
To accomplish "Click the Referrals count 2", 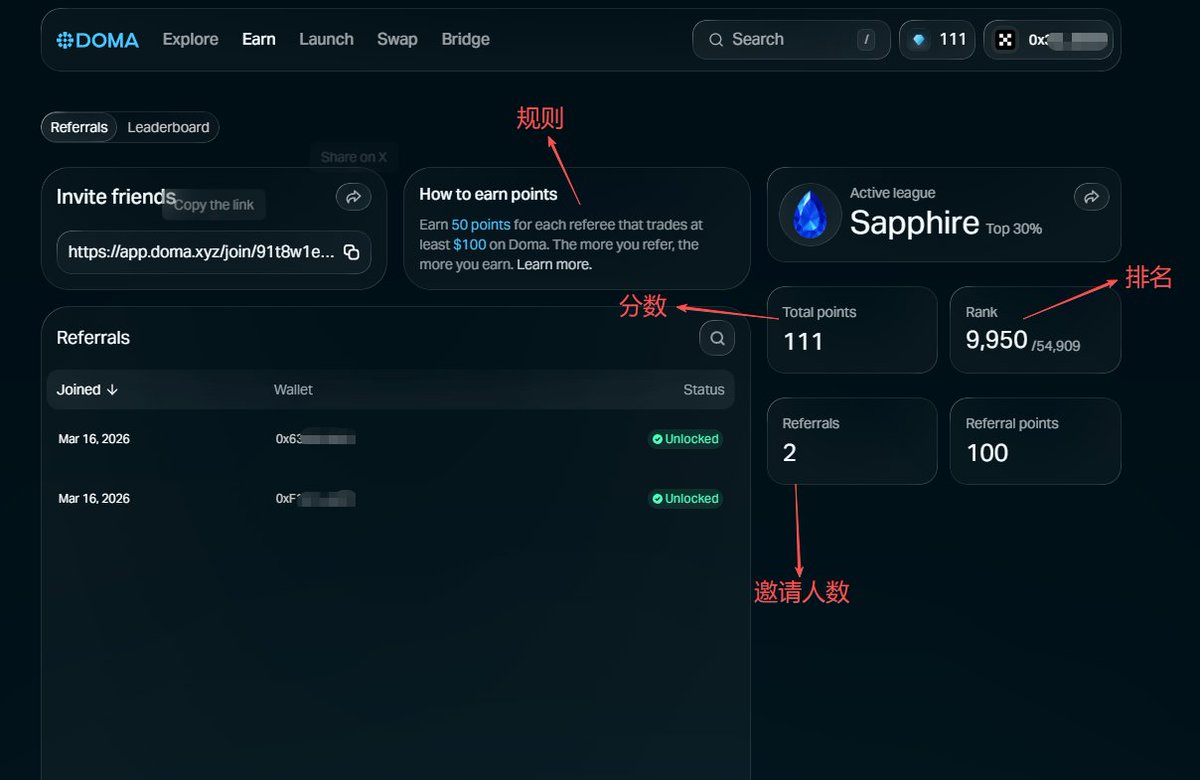I will pyautogui.click(x=789, y=453).
